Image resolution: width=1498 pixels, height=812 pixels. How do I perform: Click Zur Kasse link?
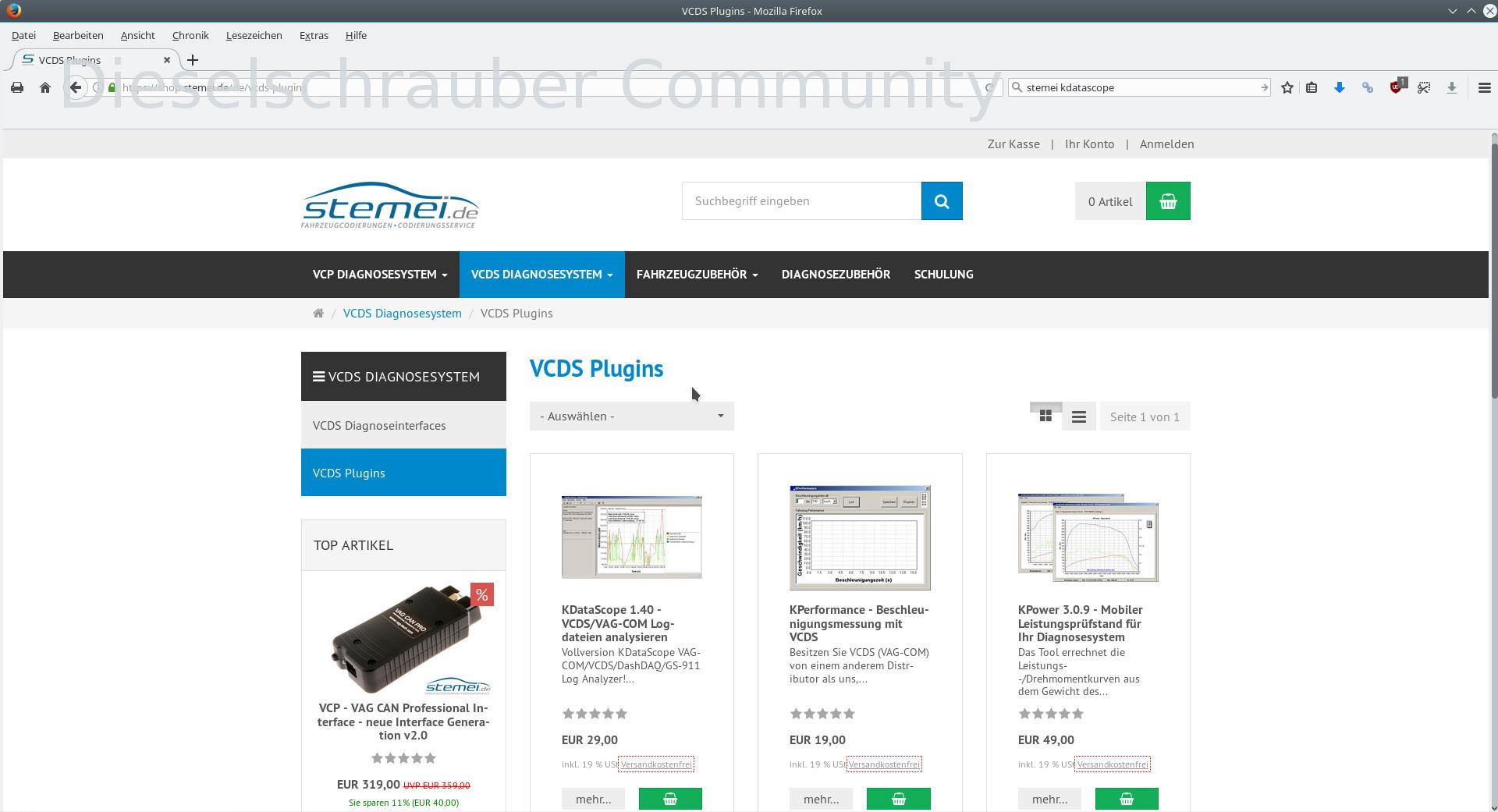click(x=1013, y=144)
